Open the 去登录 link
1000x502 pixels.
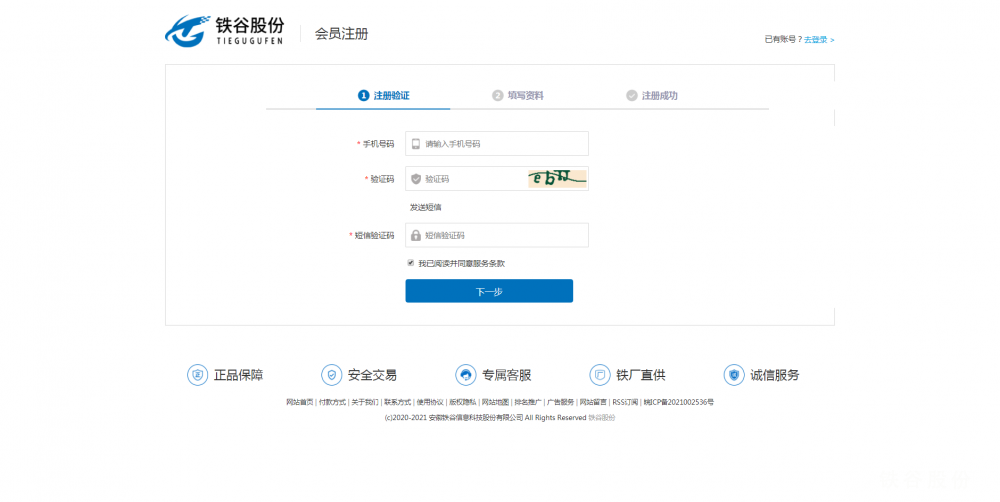point(818,40)
